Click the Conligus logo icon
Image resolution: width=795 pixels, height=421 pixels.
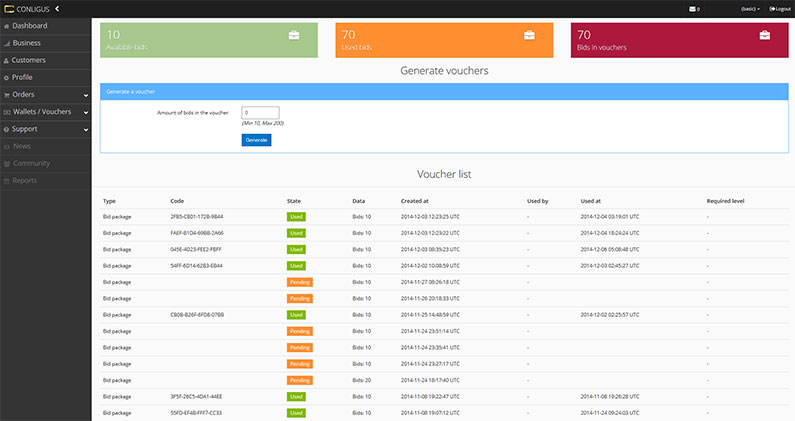coord(9,9)
